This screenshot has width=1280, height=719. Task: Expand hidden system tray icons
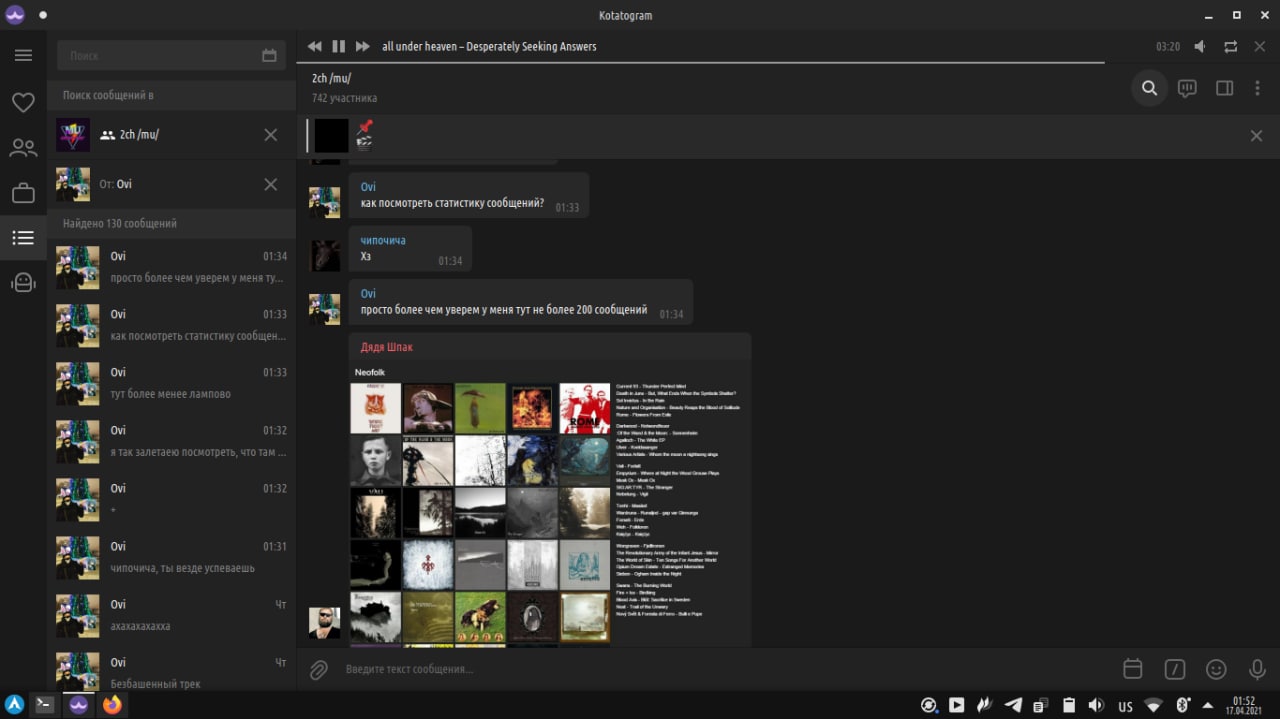click(1208, 705)
